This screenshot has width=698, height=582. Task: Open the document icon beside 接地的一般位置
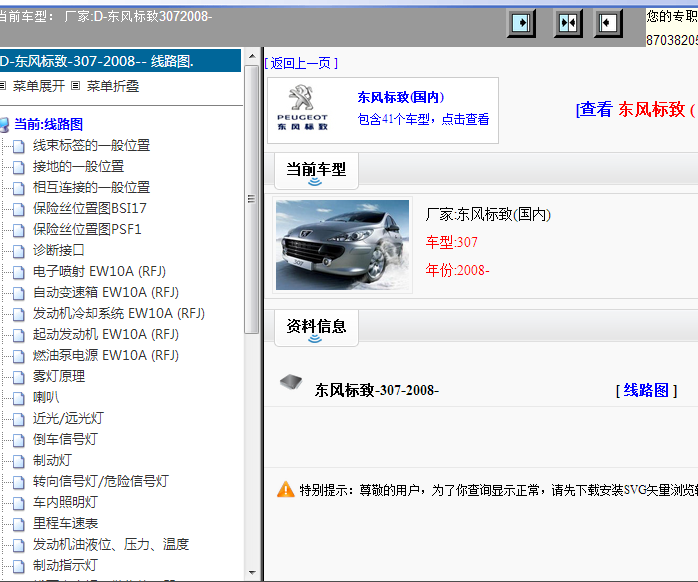pos(18,167)
